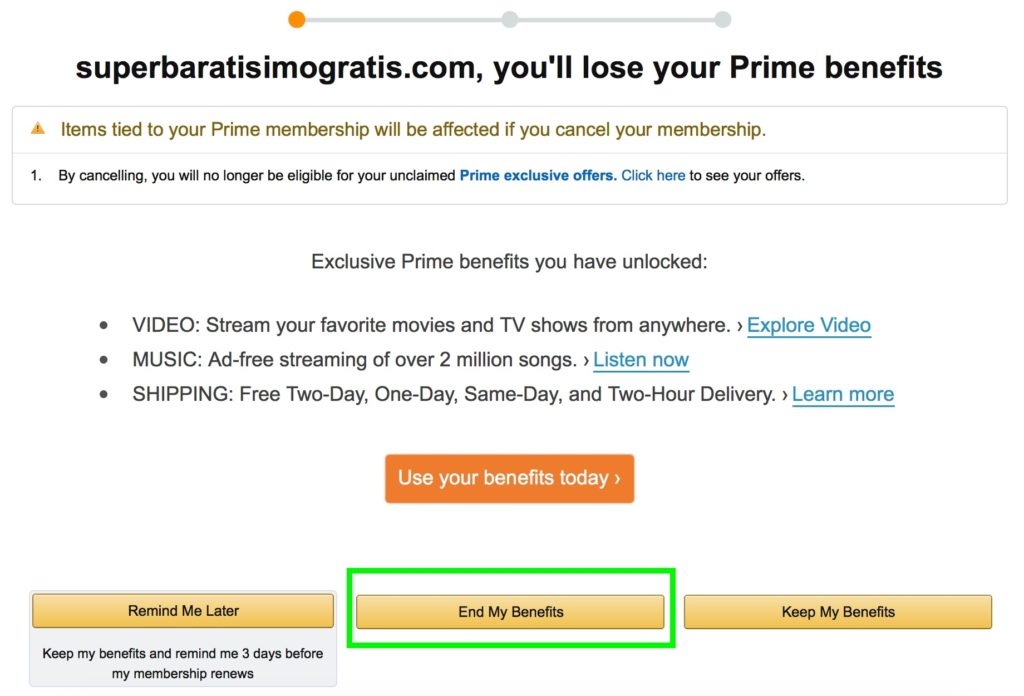Confirm cancellation with End My Benefits
The height and width of the screenshot is (696, 1024).
pyautogui.click(x=510, y=612)
